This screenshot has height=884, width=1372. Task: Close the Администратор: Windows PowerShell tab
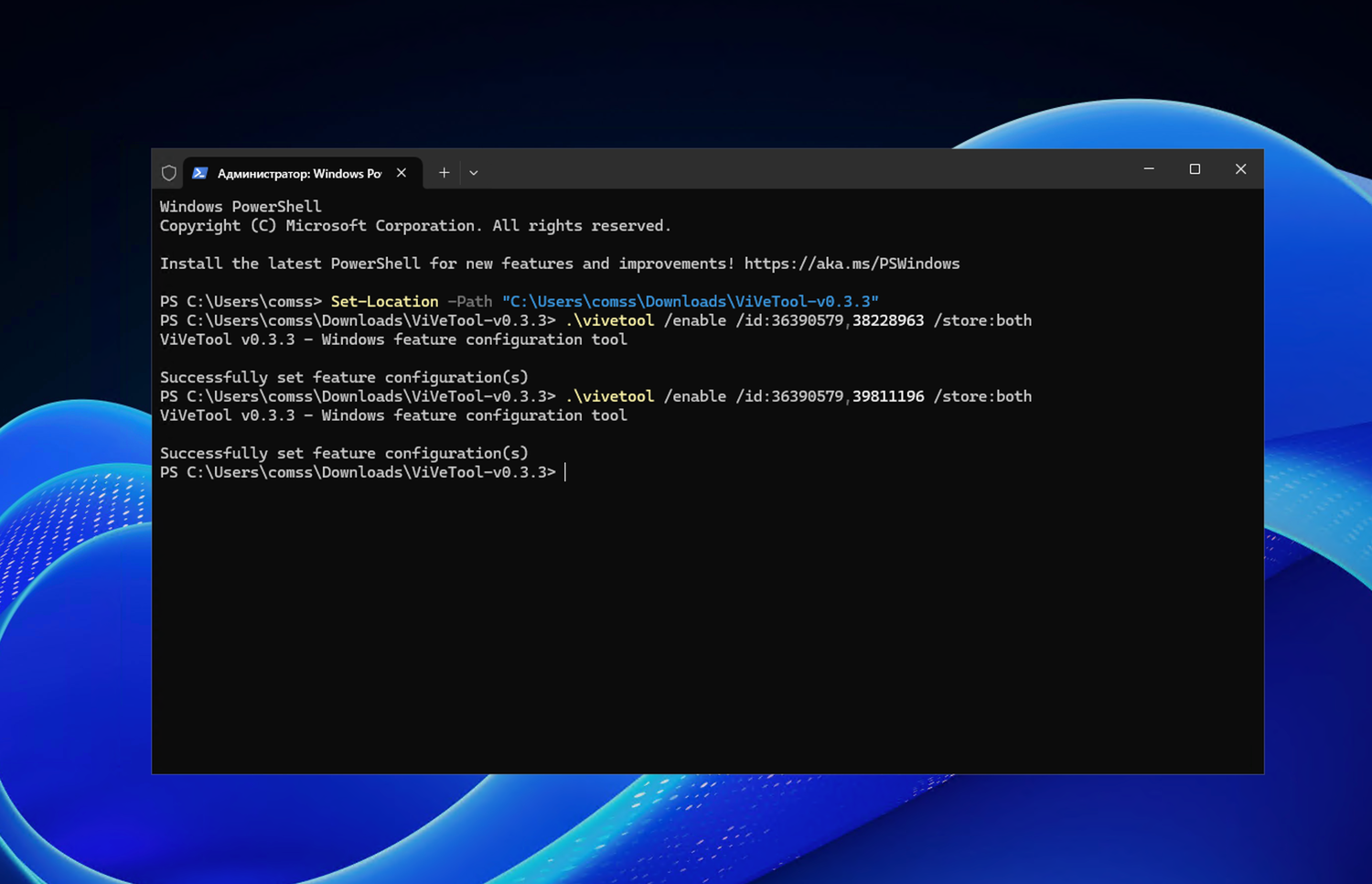402,173
